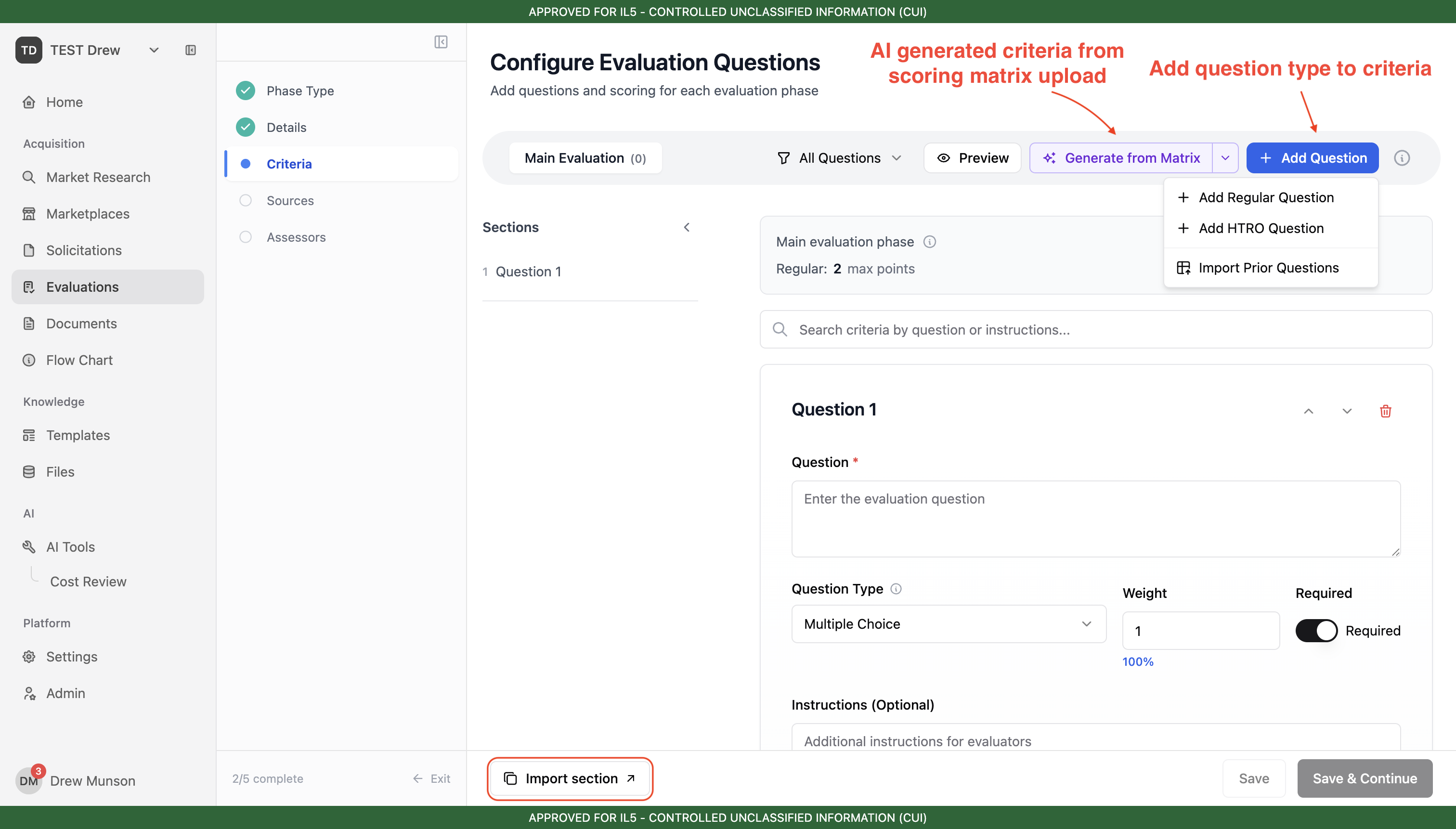
Task: Focus the Search criteria field
Action: click(x=1095, y=329)
